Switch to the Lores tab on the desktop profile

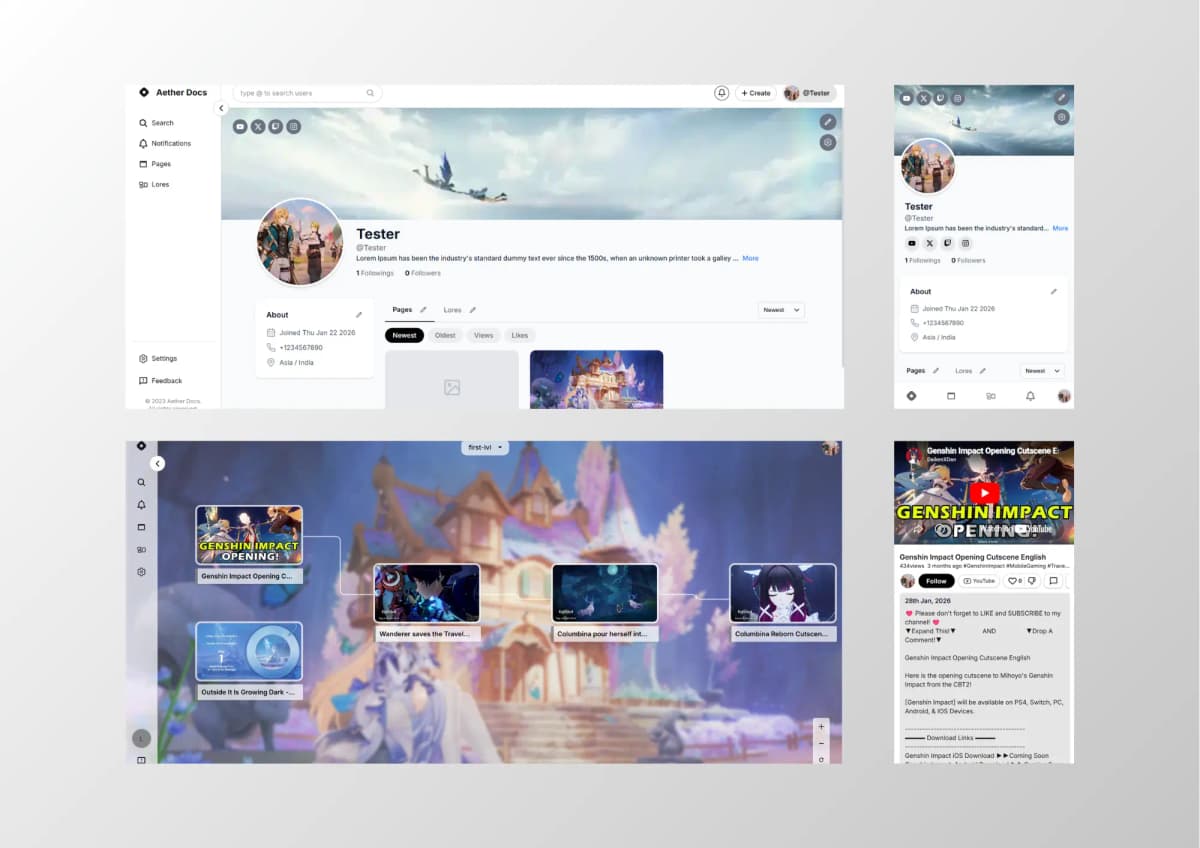[x=453, y=310]
